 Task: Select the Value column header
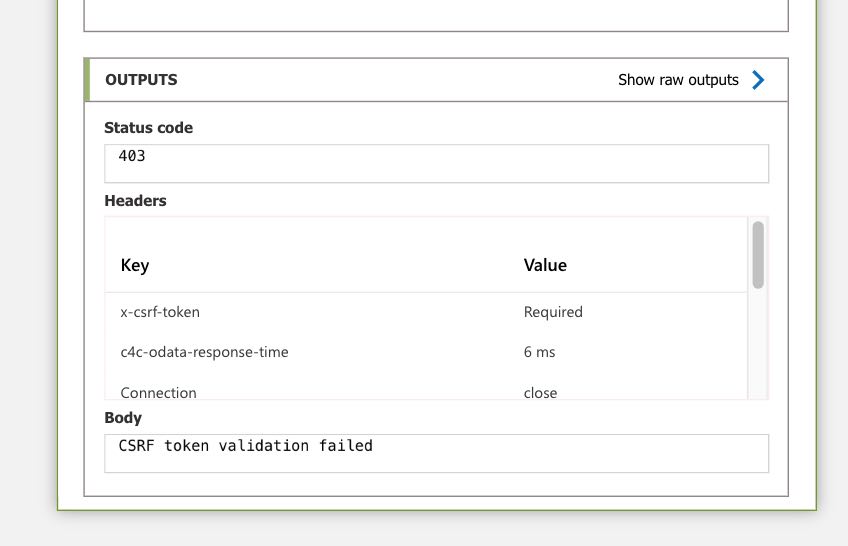point(545,265)
